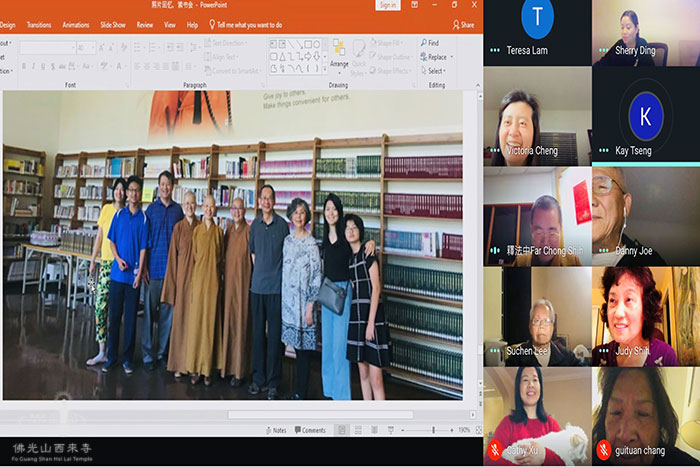Open the Animations tab
This screenshot has width=700, height=467.
[x=75, y=25]
